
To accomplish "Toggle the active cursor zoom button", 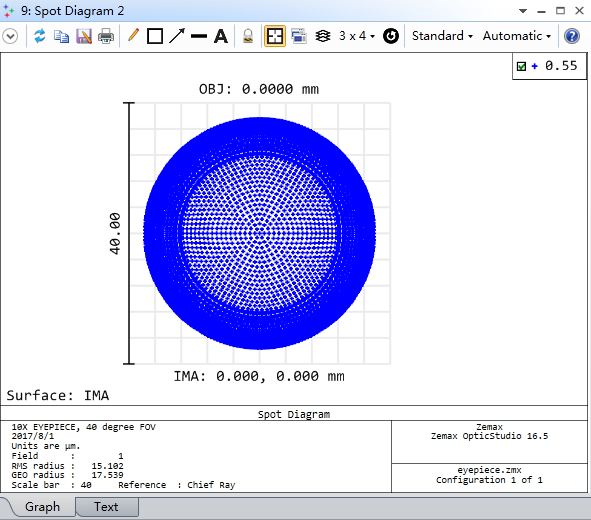I will [275, 36].
